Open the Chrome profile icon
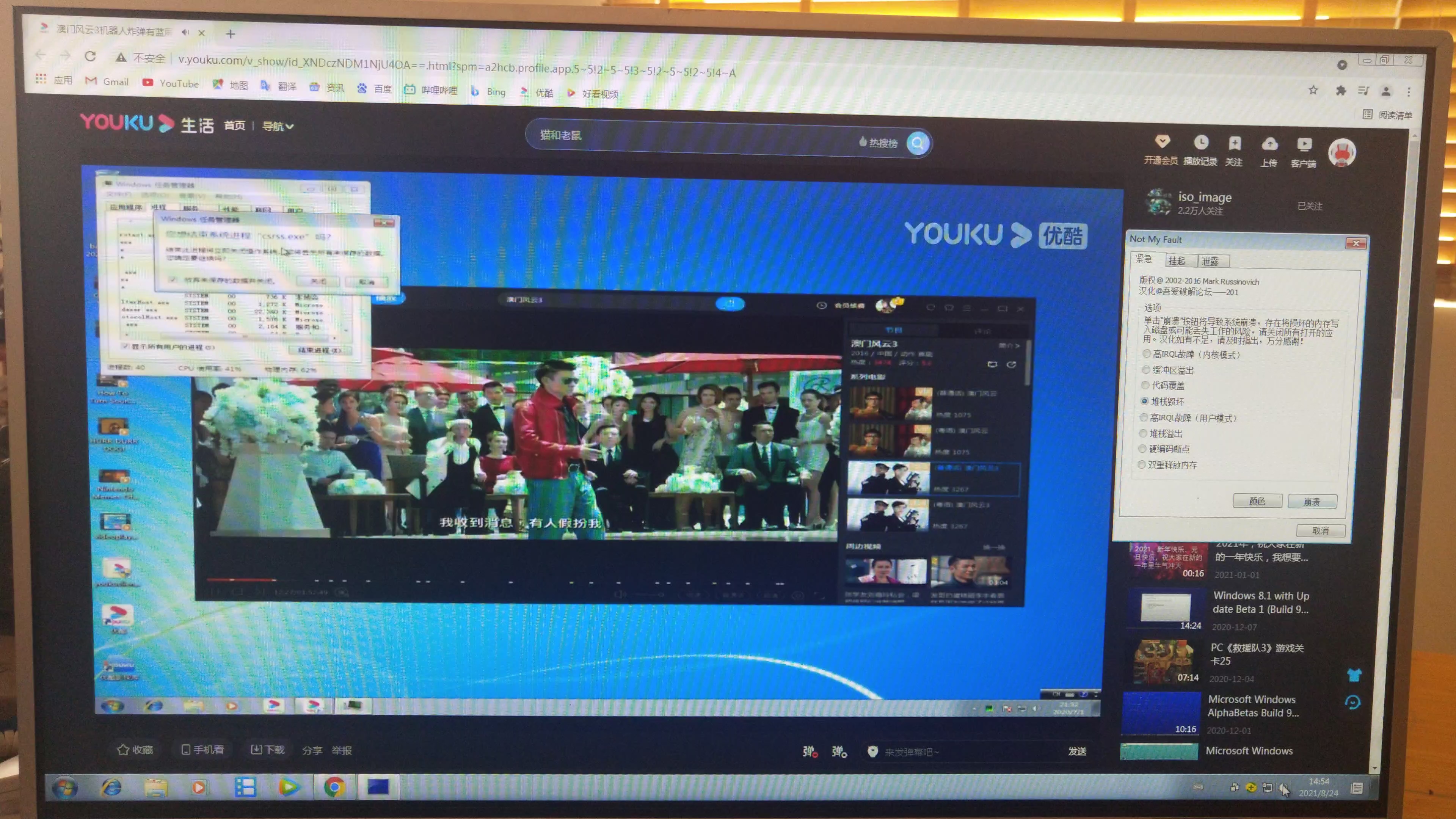The width and height of the screenshot is (1456, 819). tap(1386, 91)
